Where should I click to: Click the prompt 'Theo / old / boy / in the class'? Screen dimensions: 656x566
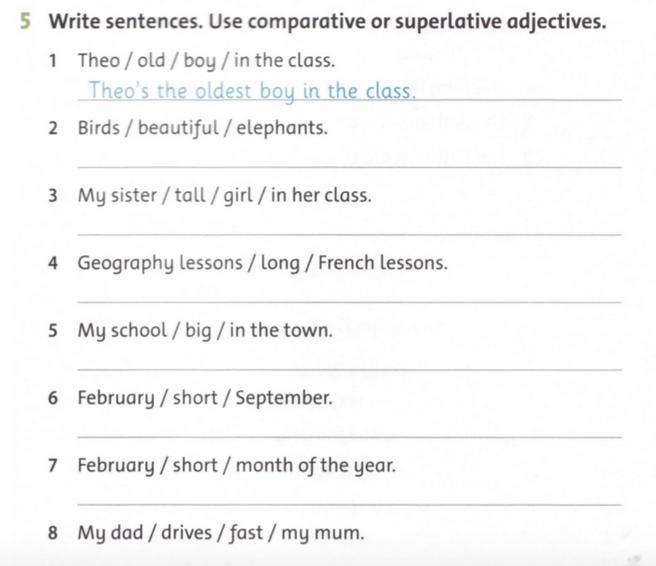coord(206,60)
